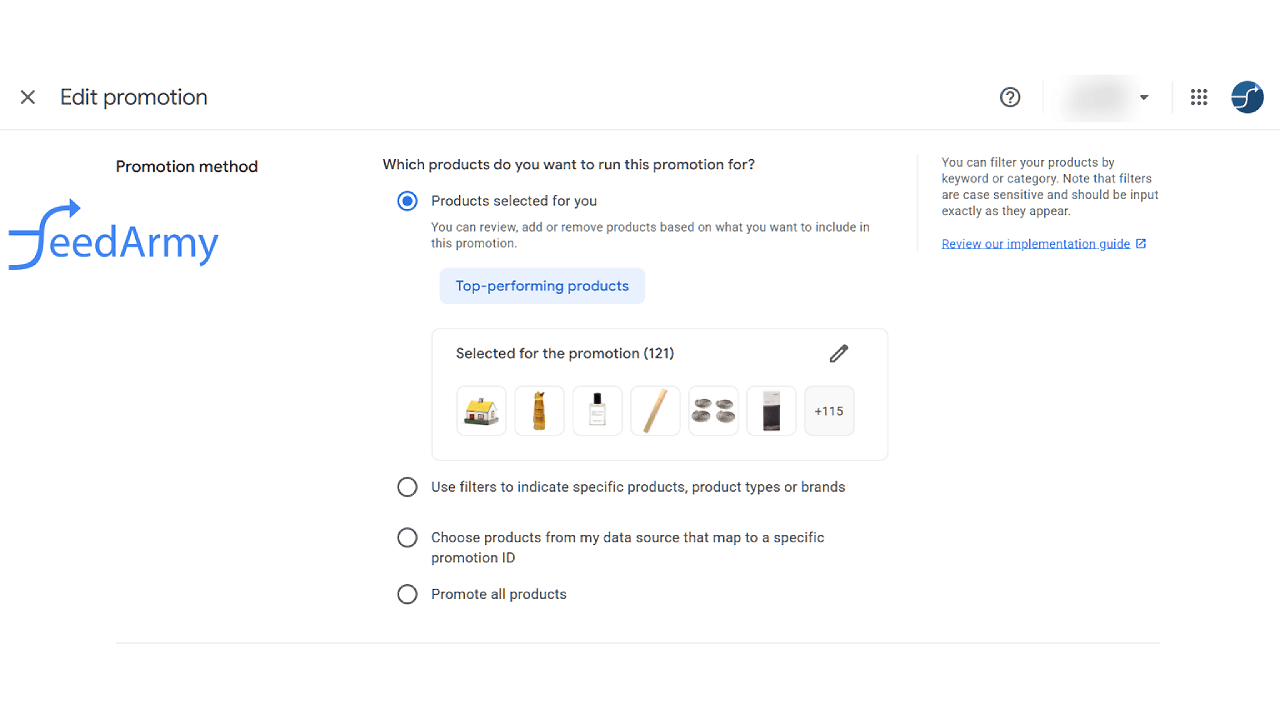
Task: Click the four silver dishes thumbnail
Action: coord(713,411)
